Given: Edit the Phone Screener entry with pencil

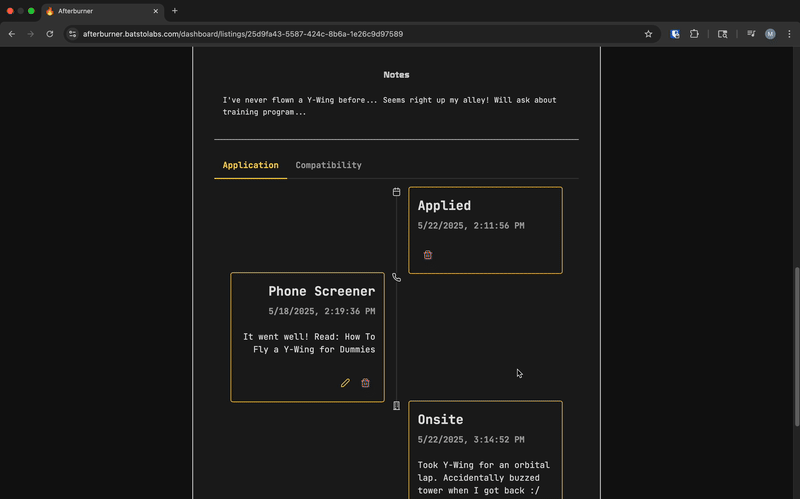Looking at the screenshot, I should coord(345,383).
